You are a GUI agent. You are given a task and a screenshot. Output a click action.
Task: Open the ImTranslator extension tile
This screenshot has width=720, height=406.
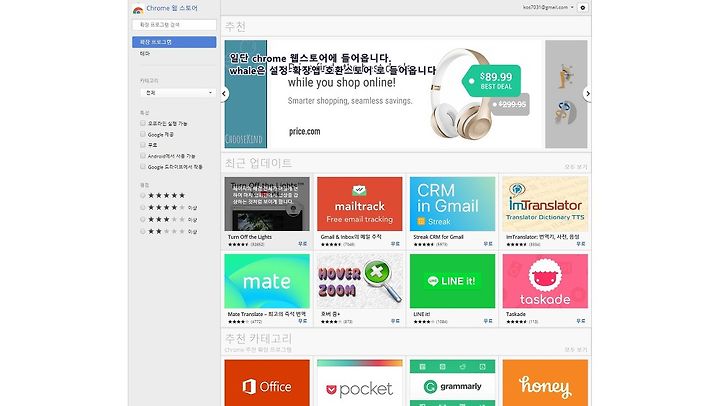click(545, 204)
